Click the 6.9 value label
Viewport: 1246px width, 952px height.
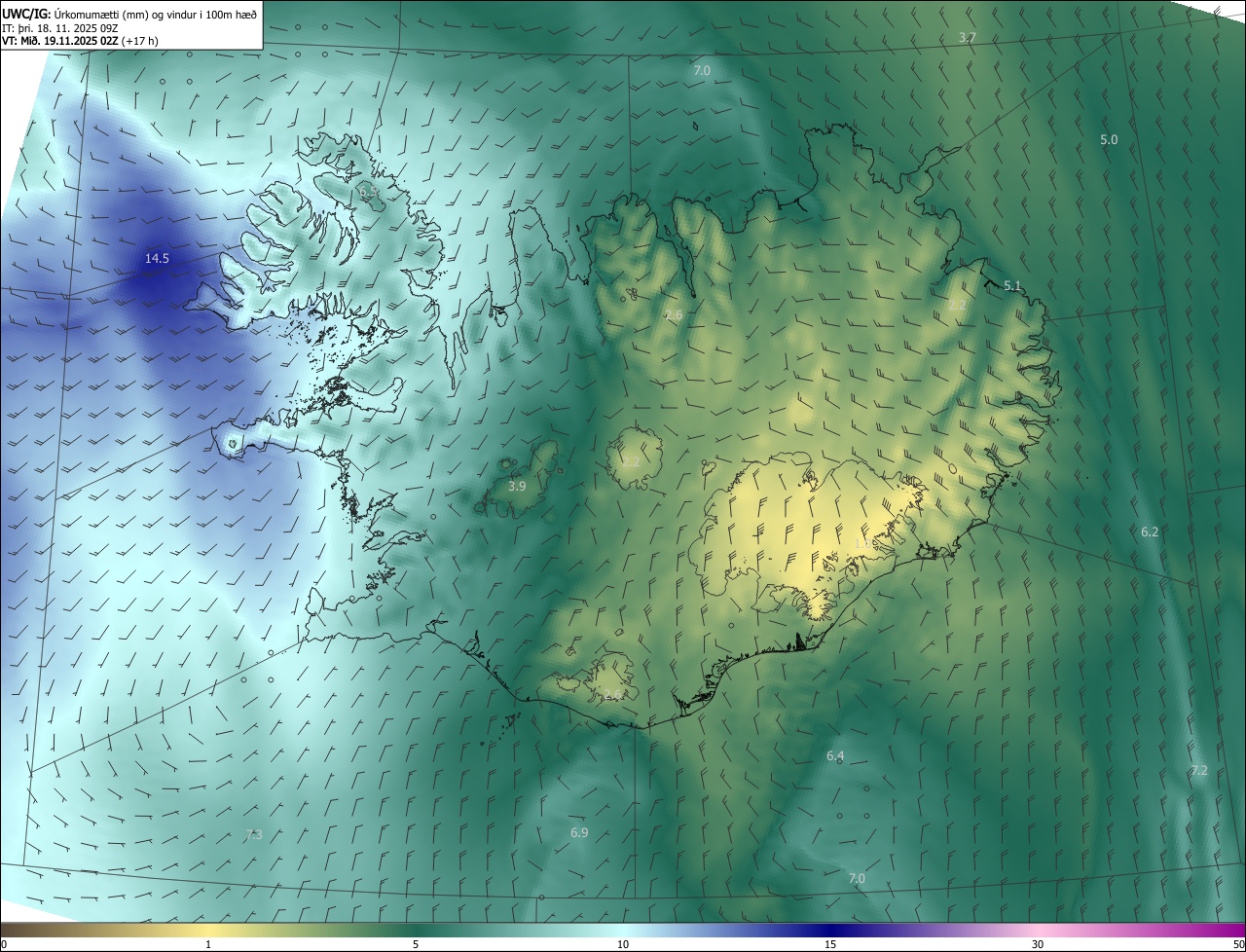(x=579, y=832)
